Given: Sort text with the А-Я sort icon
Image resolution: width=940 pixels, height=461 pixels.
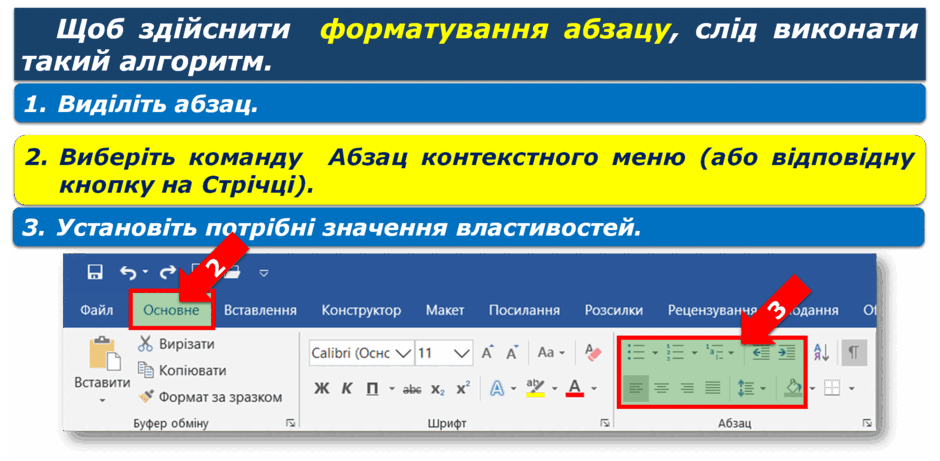Looking at the screenshot, I should pos(821,353).
